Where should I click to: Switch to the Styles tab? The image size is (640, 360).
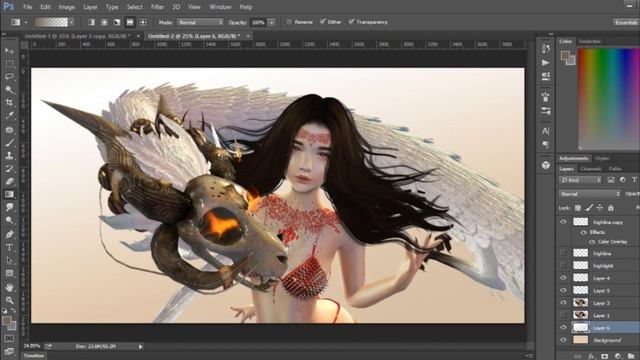click(602, 158)
